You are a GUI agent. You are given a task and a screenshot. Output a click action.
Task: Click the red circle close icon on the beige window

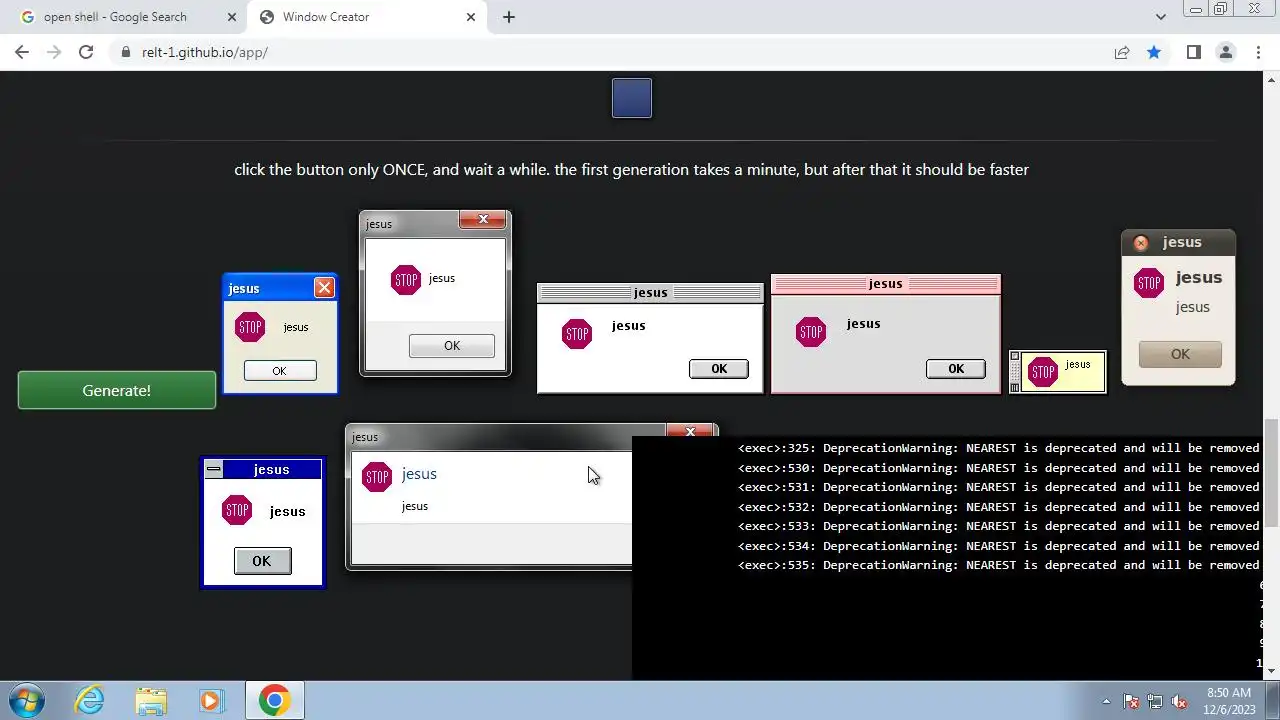click(x=1141, y=243)
